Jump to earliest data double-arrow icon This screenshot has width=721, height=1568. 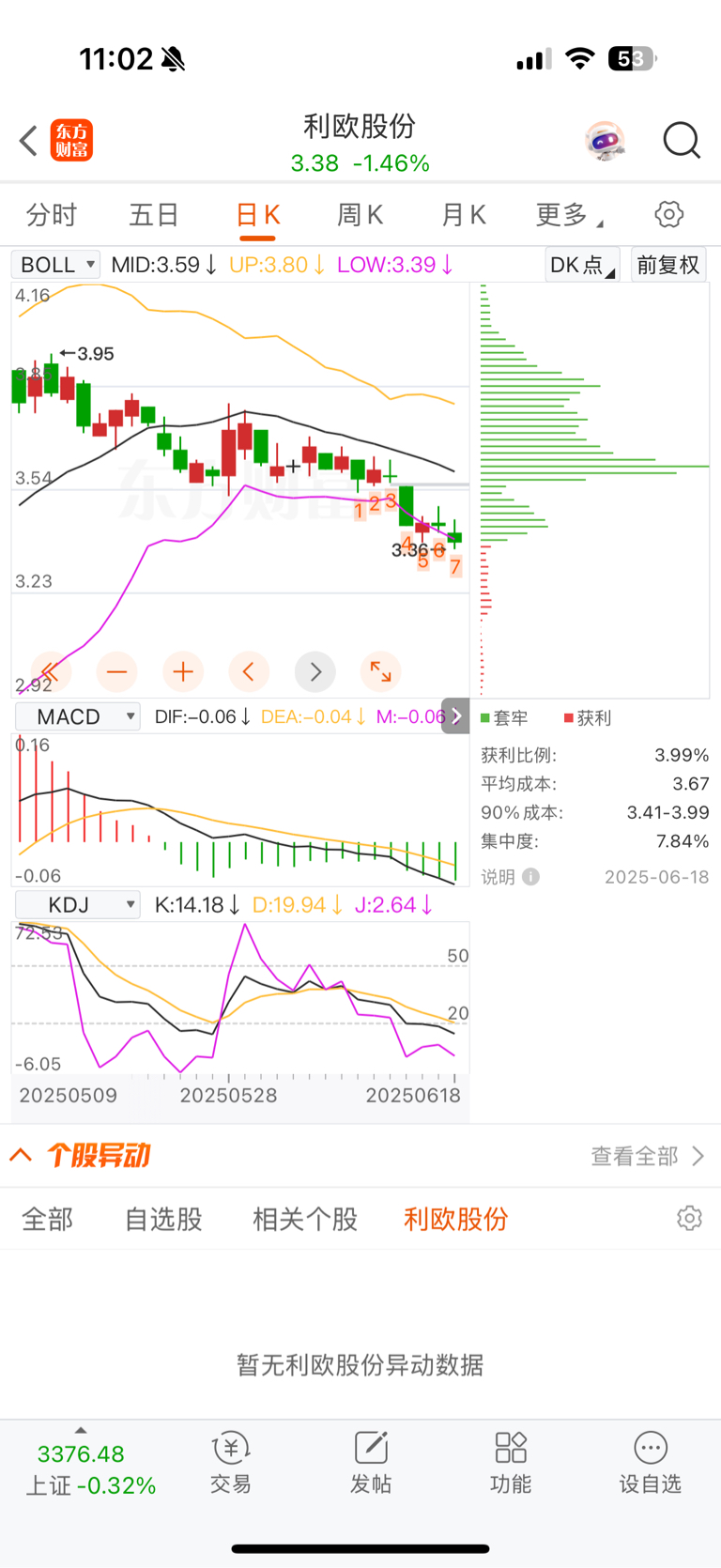(50, 671)
